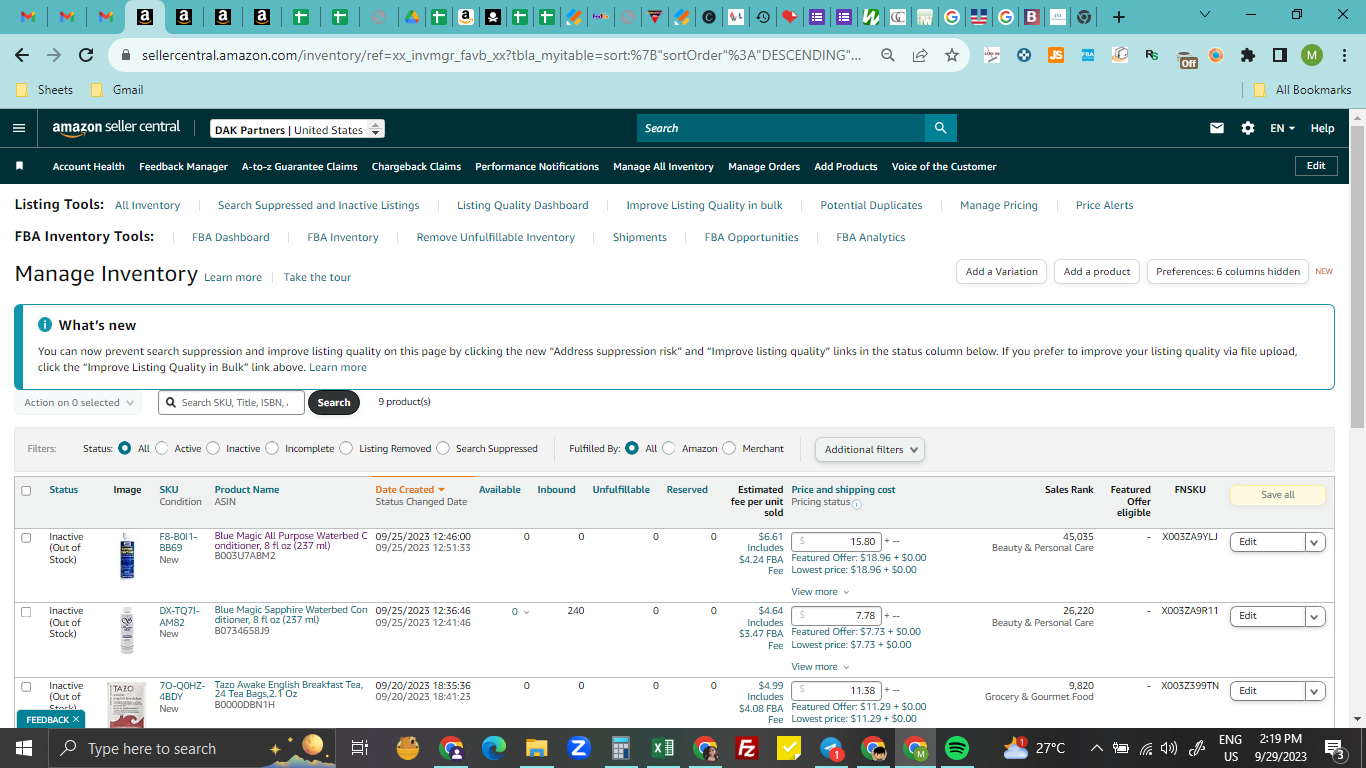Screen dimensions: 1366x768
Task: Select the Listing Removed status filter
Action: pyautogui.click(x=346, y=449)
